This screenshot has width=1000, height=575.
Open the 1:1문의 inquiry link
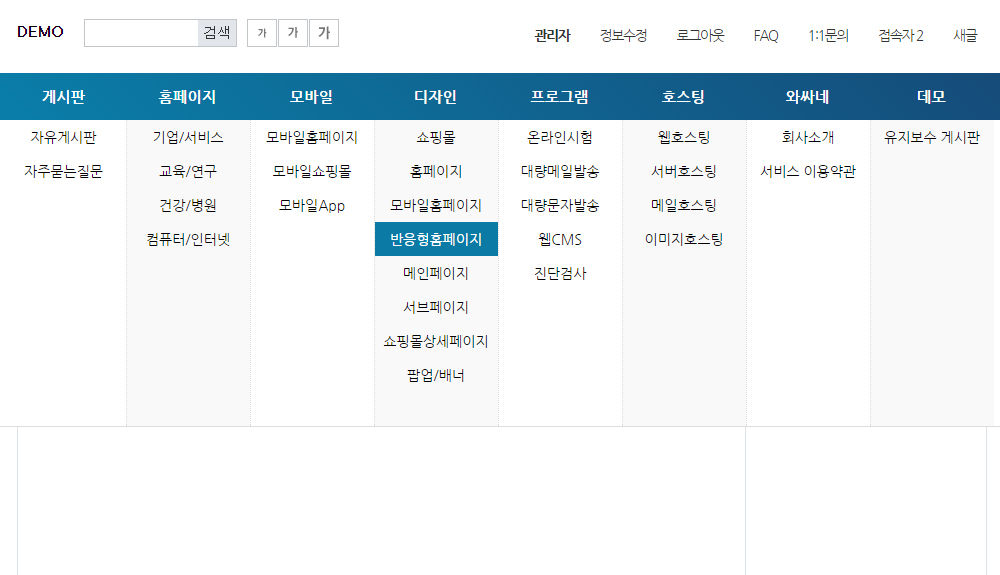(828, 35)
